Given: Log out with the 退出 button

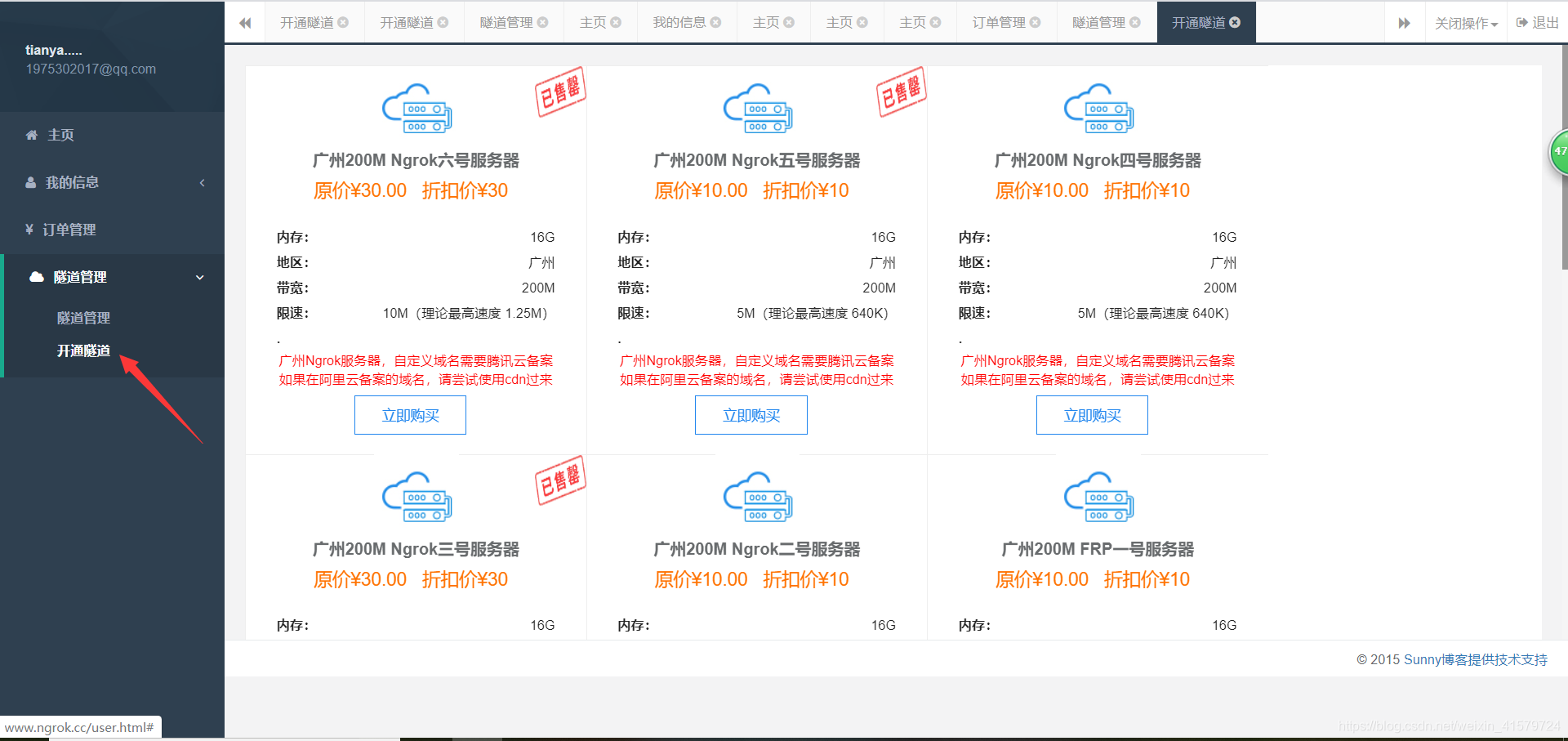Looking at the screenshot, I should pos(1537,23).
